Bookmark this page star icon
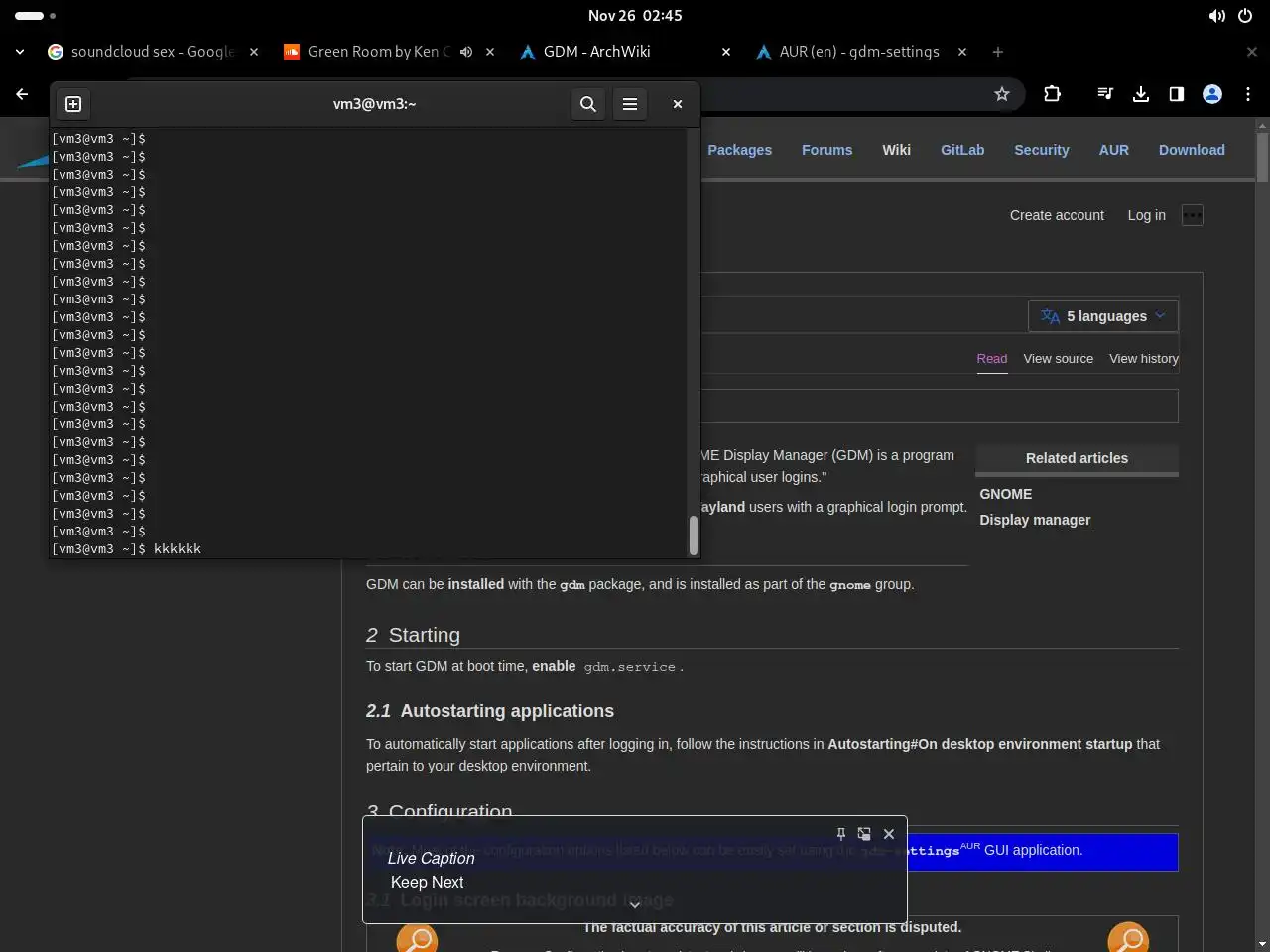1270x952 pixels. 1002,94
